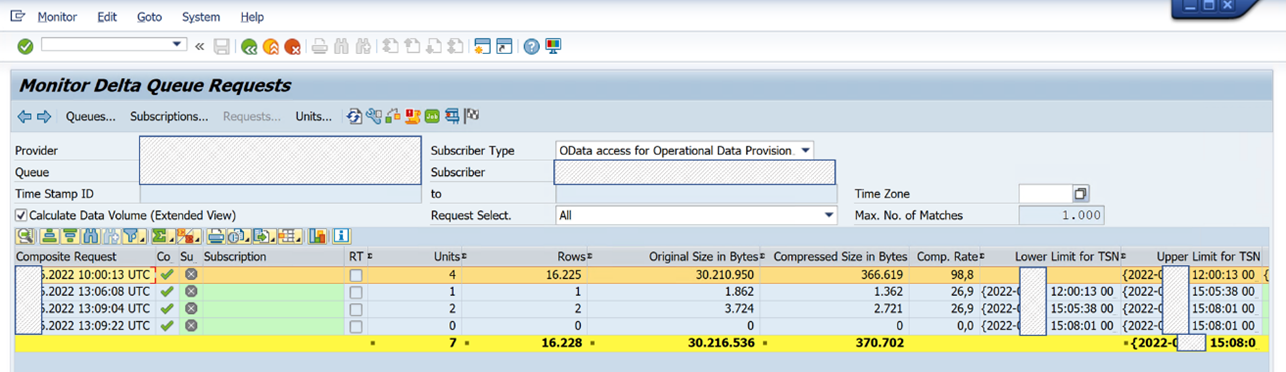Click the Subscriptions... button
The width and height of the screenshot is (1286, 372).
[x=169, y=117]
